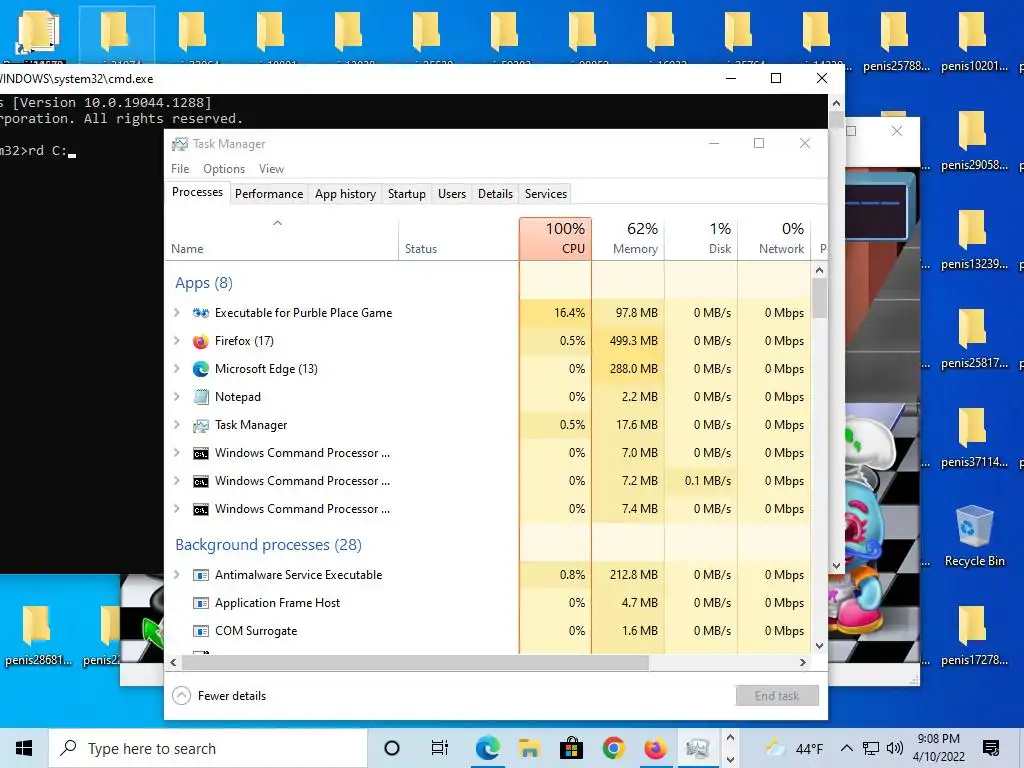Open the Windows Start menu
Viewport: 1024px width, 768px height.
24,748
